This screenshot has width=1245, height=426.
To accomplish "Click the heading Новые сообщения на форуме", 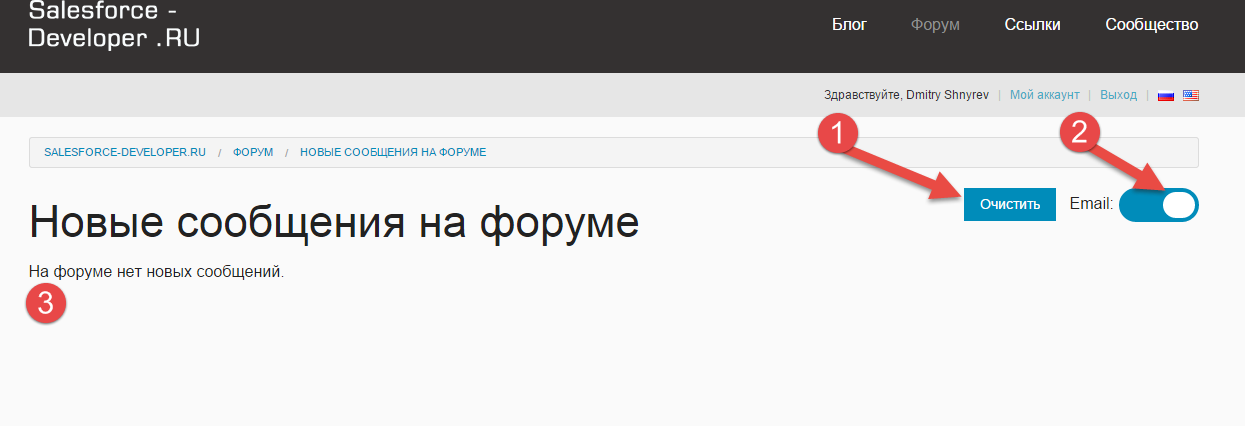I will click(x=334, y=222).
